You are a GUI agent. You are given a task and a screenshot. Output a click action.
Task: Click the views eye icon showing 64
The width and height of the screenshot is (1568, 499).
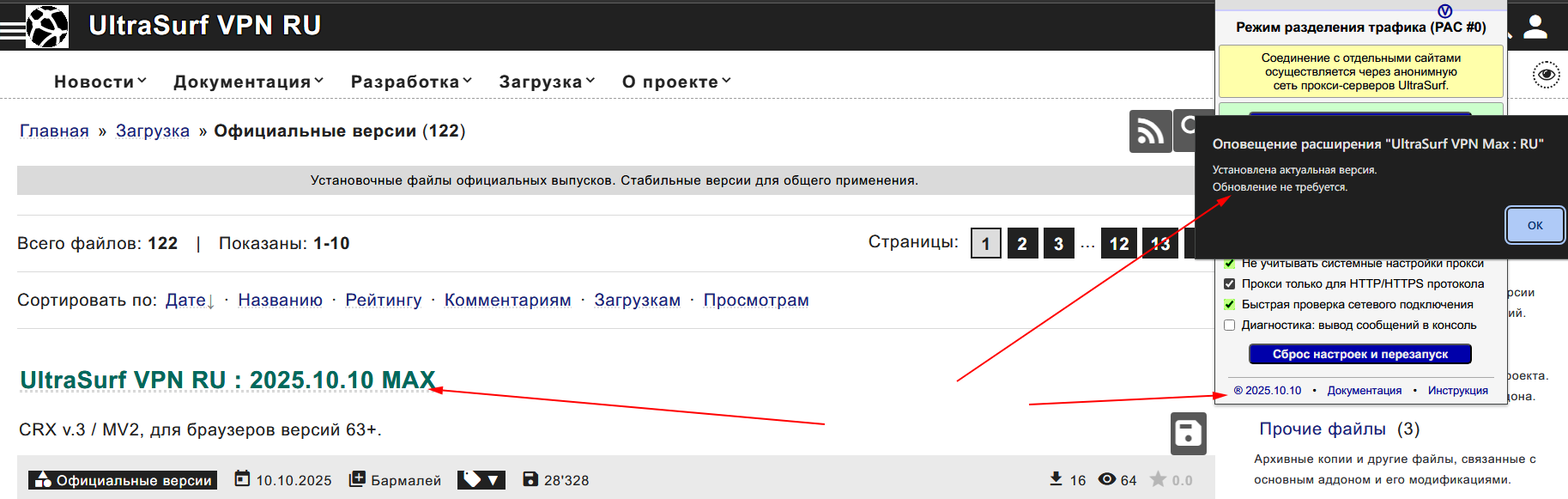(x=1107, y=479)
